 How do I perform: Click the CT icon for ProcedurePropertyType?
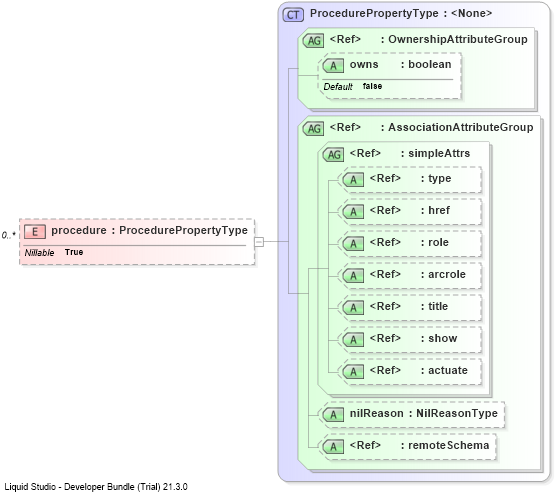(293, 15)
